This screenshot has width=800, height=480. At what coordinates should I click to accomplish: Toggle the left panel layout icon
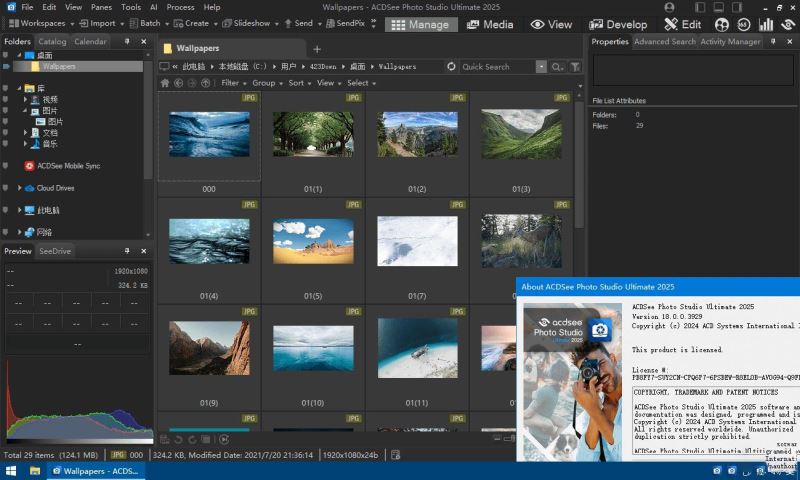pos(699,7)
